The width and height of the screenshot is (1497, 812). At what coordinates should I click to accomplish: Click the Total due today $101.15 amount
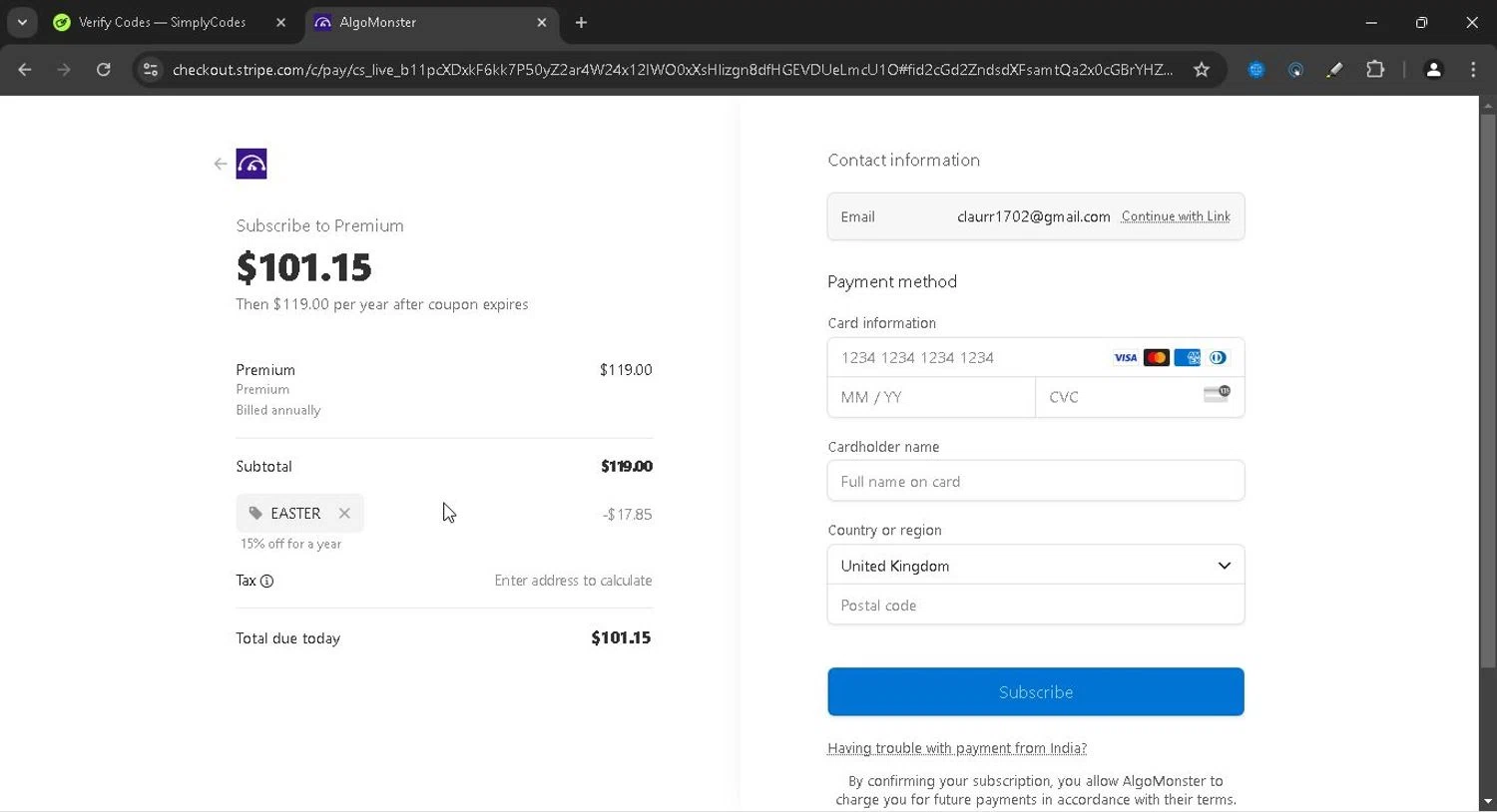(x=621, y=637)
